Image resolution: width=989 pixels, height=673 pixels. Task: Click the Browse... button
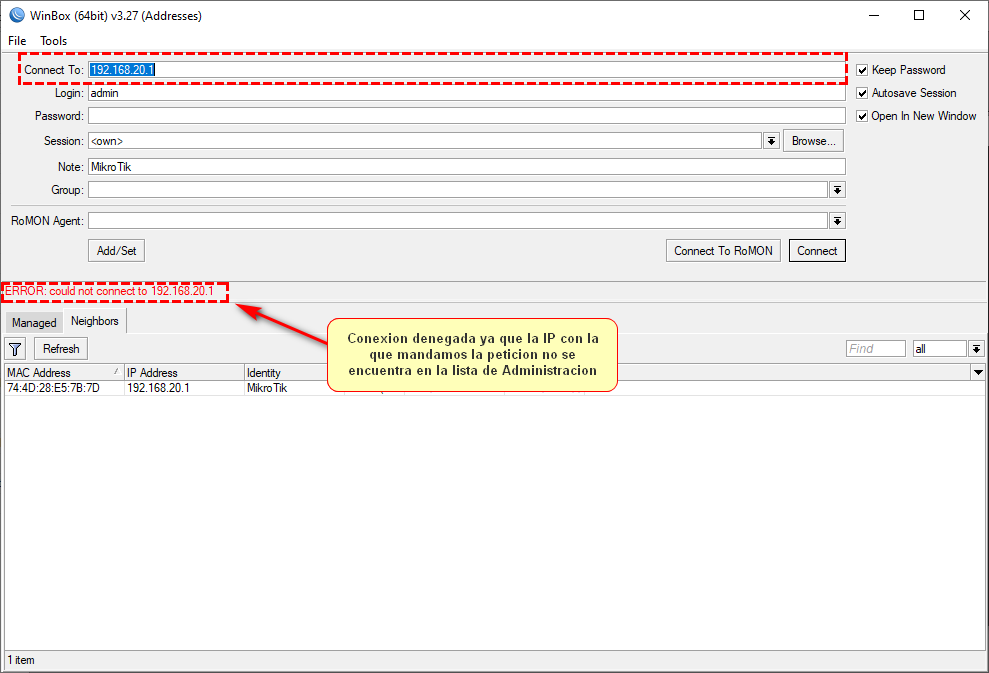[813, 141]
